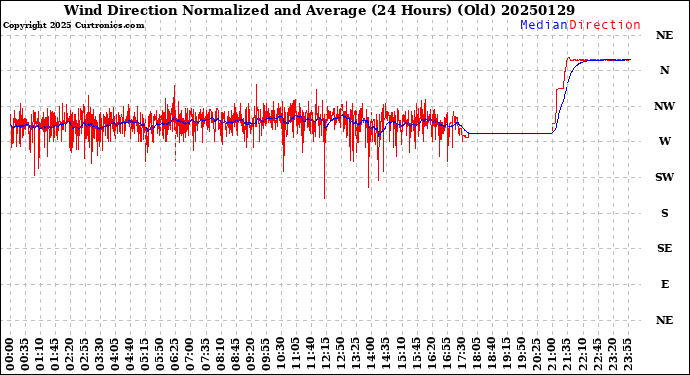Click the 14:00 time label
This screenshot has height=375, width=690.
[x=371, y=355]
